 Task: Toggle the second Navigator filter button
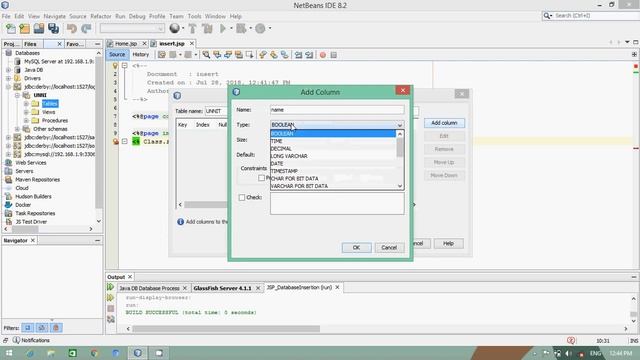(42, 328)
